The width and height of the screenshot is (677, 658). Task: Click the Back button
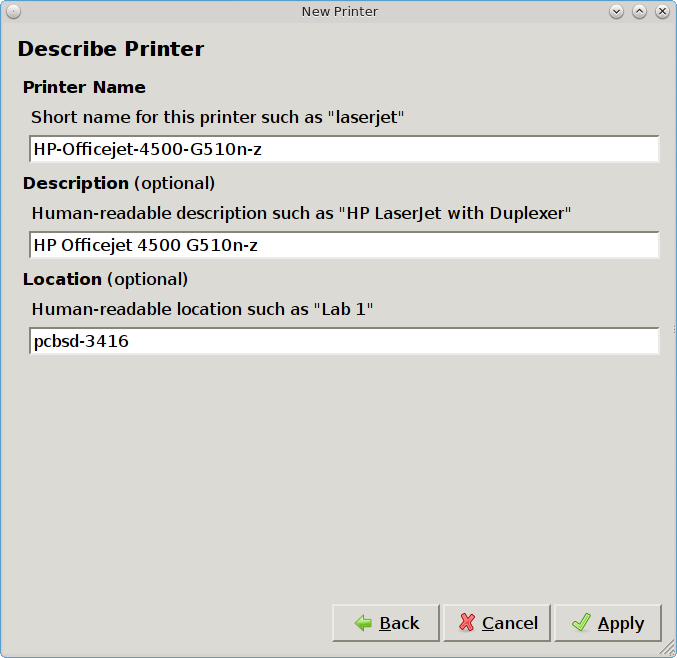click(x=386, y=623)
